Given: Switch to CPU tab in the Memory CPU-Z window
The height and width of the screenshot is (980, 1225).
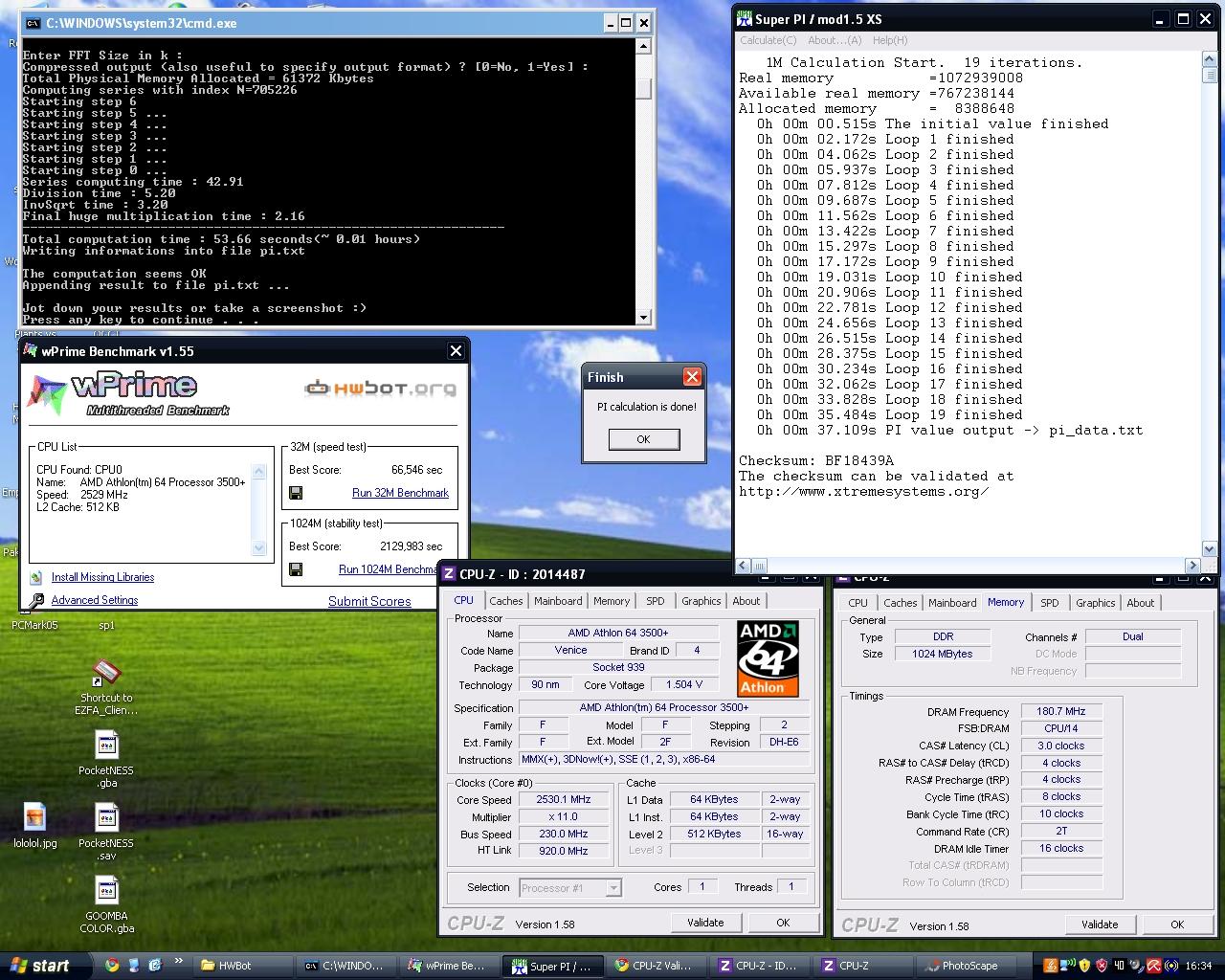Looking at the screenshot, I should click(858, 603).
